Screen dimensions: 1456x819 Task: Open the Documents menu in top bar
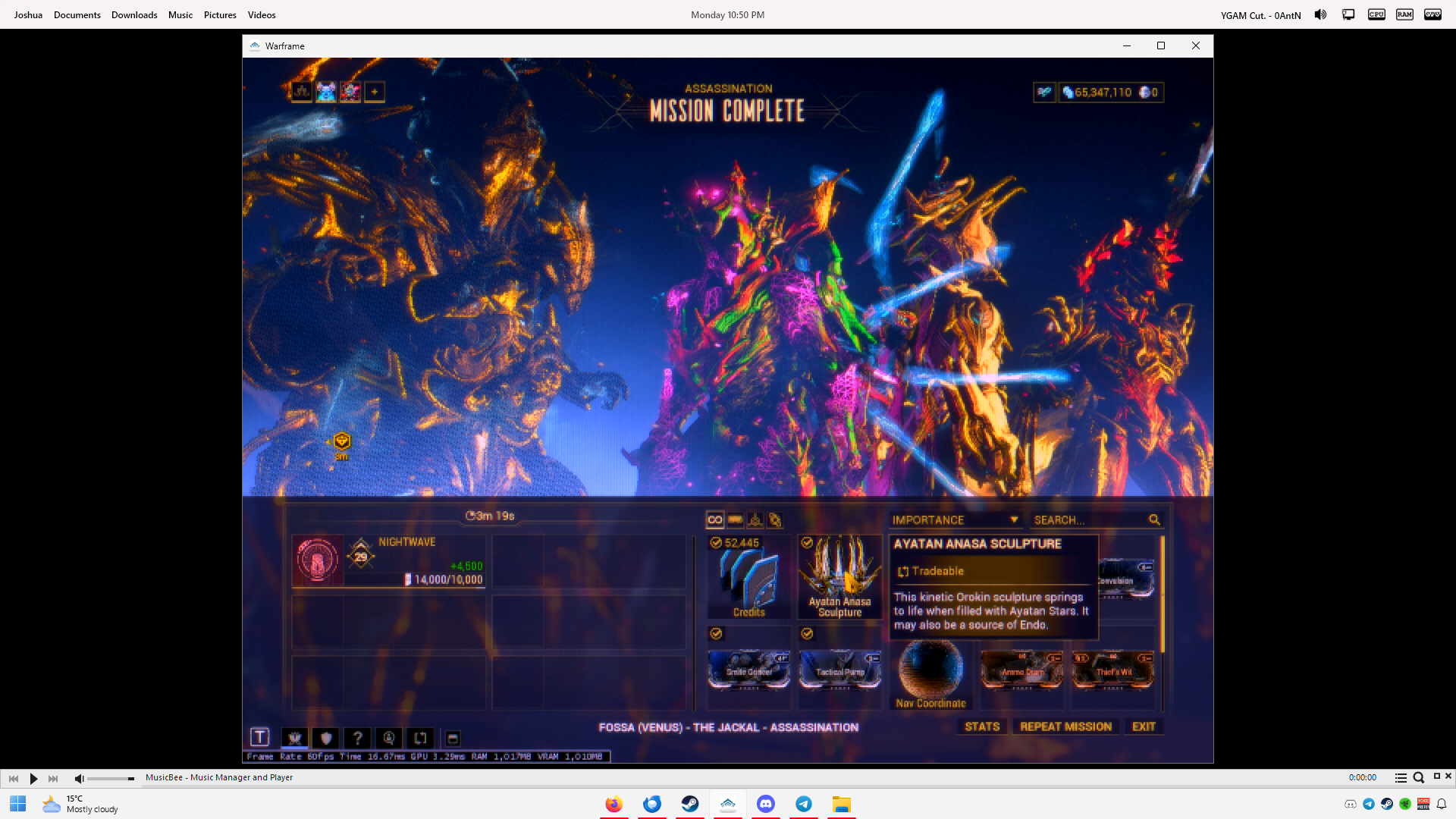77,14
